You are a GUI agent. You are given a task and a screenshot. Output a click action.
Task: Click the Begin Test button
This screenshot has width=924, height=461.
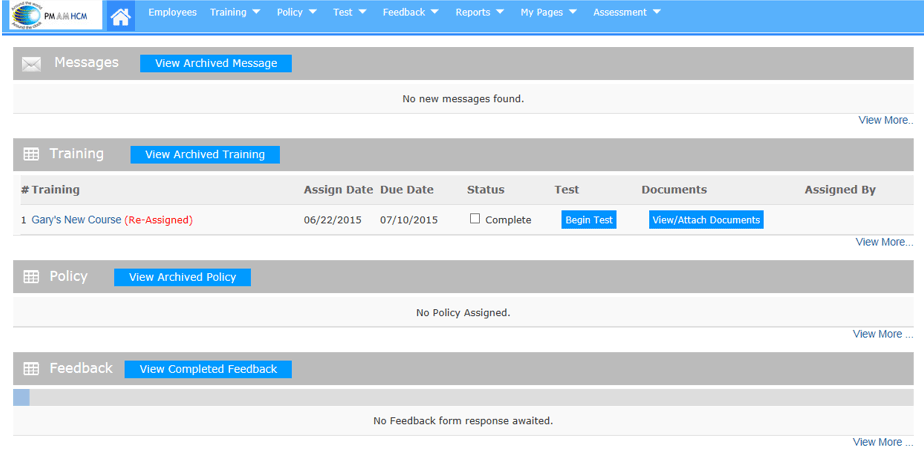tap(589, 220)
